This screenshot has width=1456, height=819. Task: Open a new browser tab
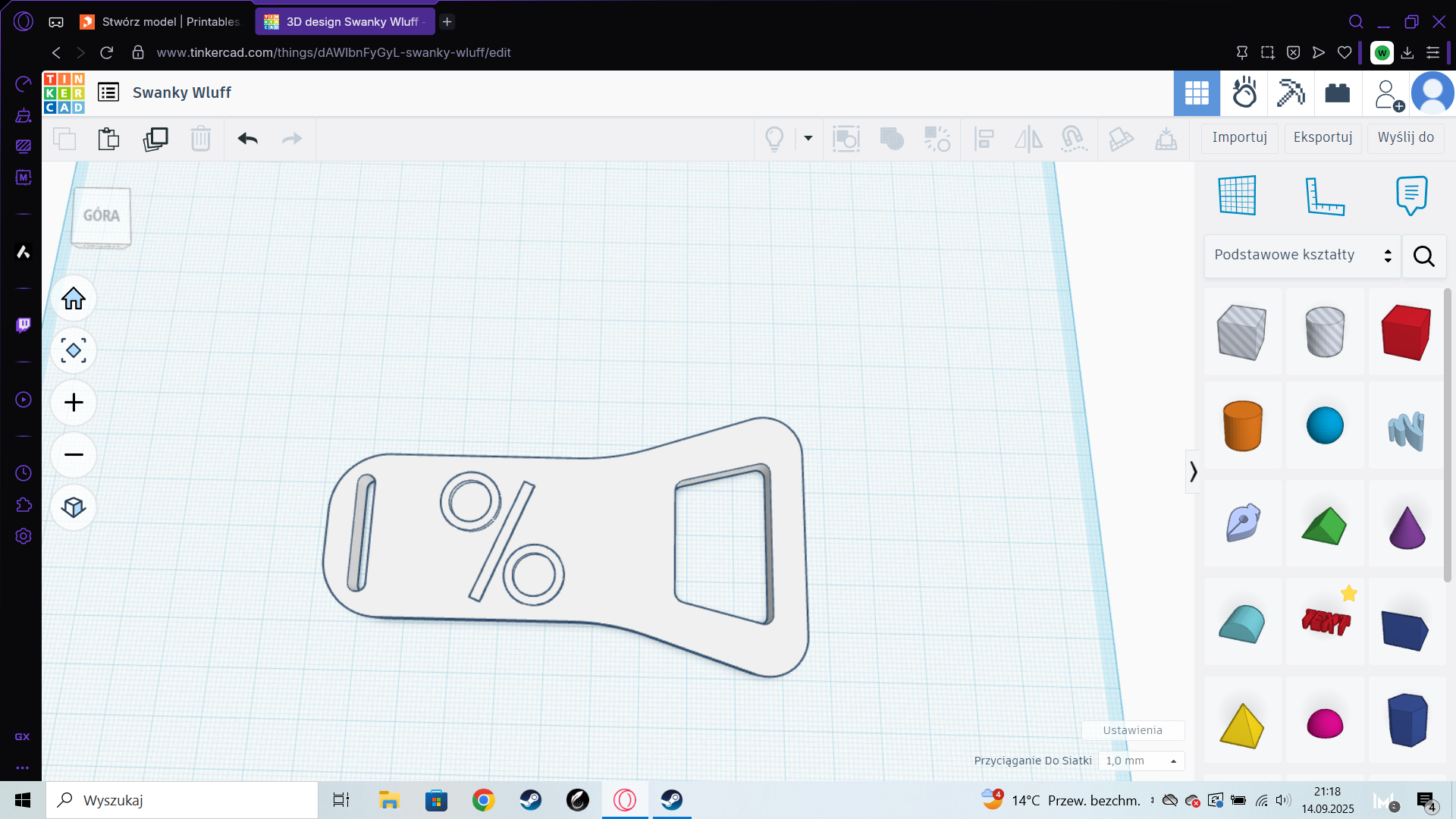[x=447, y=21]
